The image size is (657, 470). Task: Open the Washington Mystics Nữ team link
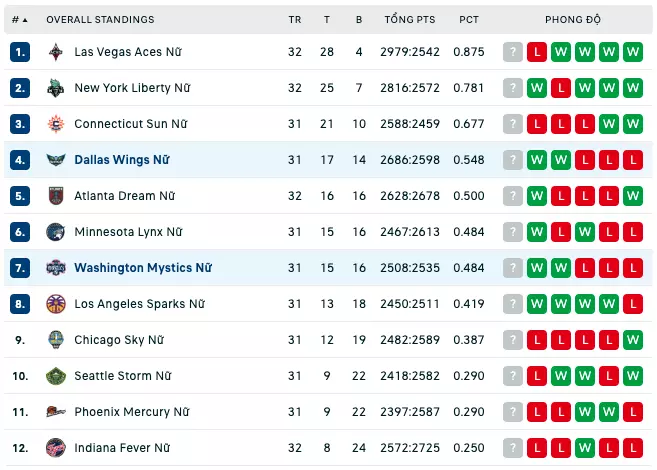(x=143, y=268)
